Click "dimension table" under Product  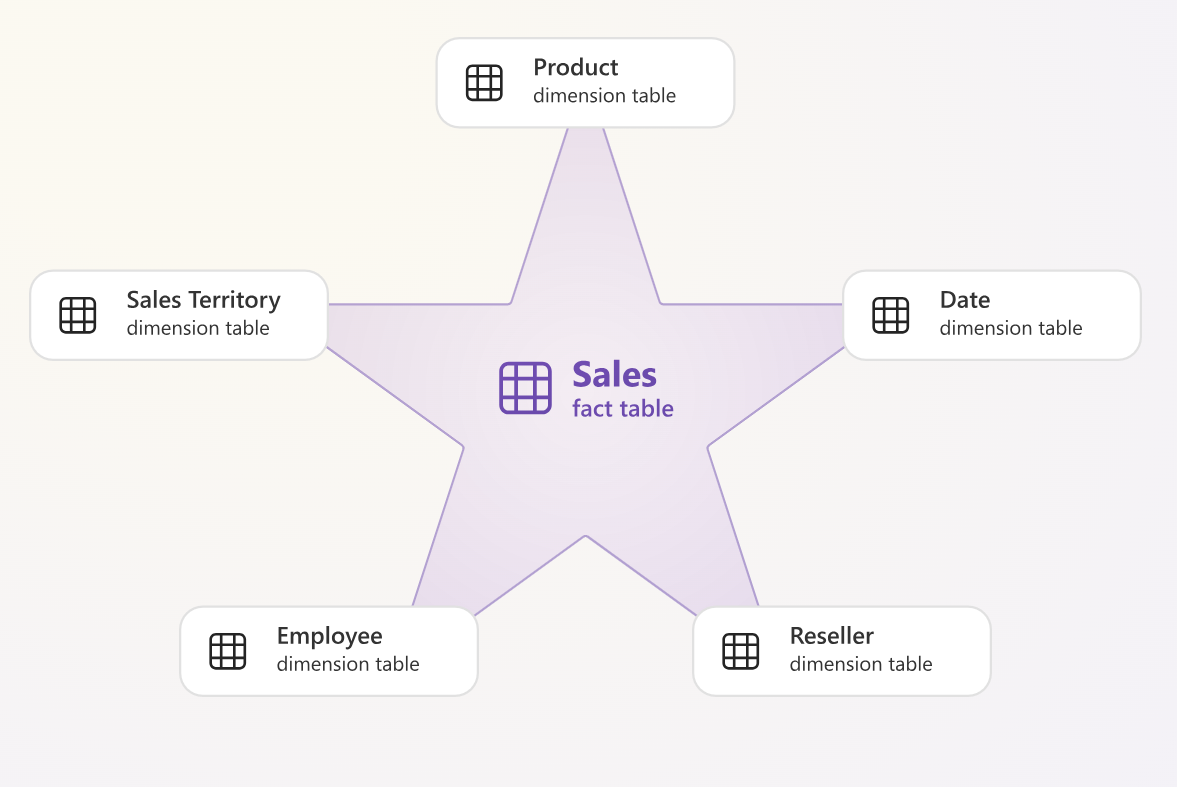(604, 96)
